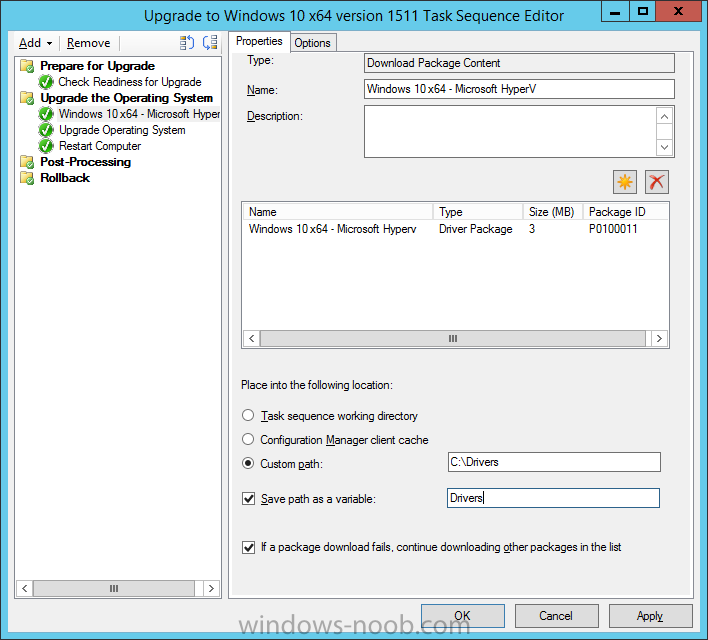
Task: Click package list left scroll arrow
Action: click(252, 338)
